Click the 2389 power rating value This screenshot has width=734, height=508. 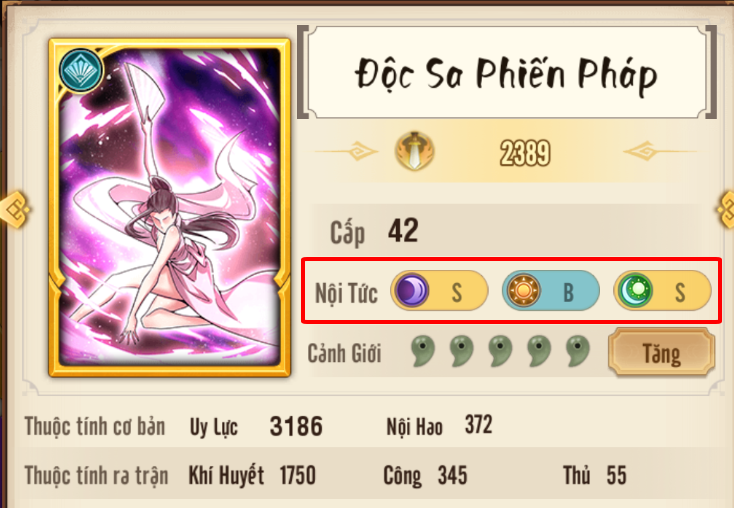pos(525,153)
